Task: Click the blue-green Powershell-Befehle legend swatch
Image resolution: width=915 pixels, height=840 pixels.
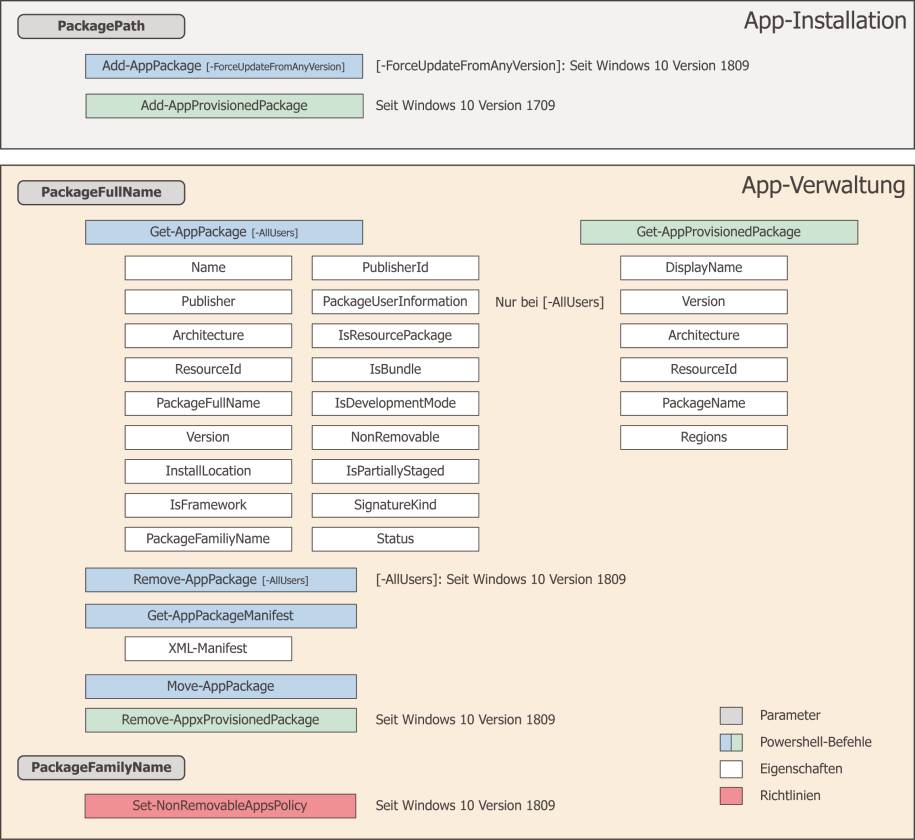Action: point(731,743)
